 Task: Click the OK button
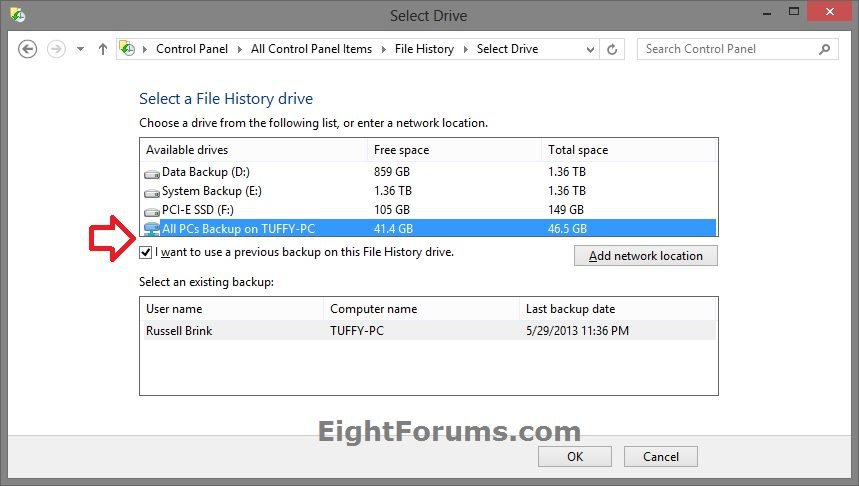pyautogui.click(x=574, y=457)
